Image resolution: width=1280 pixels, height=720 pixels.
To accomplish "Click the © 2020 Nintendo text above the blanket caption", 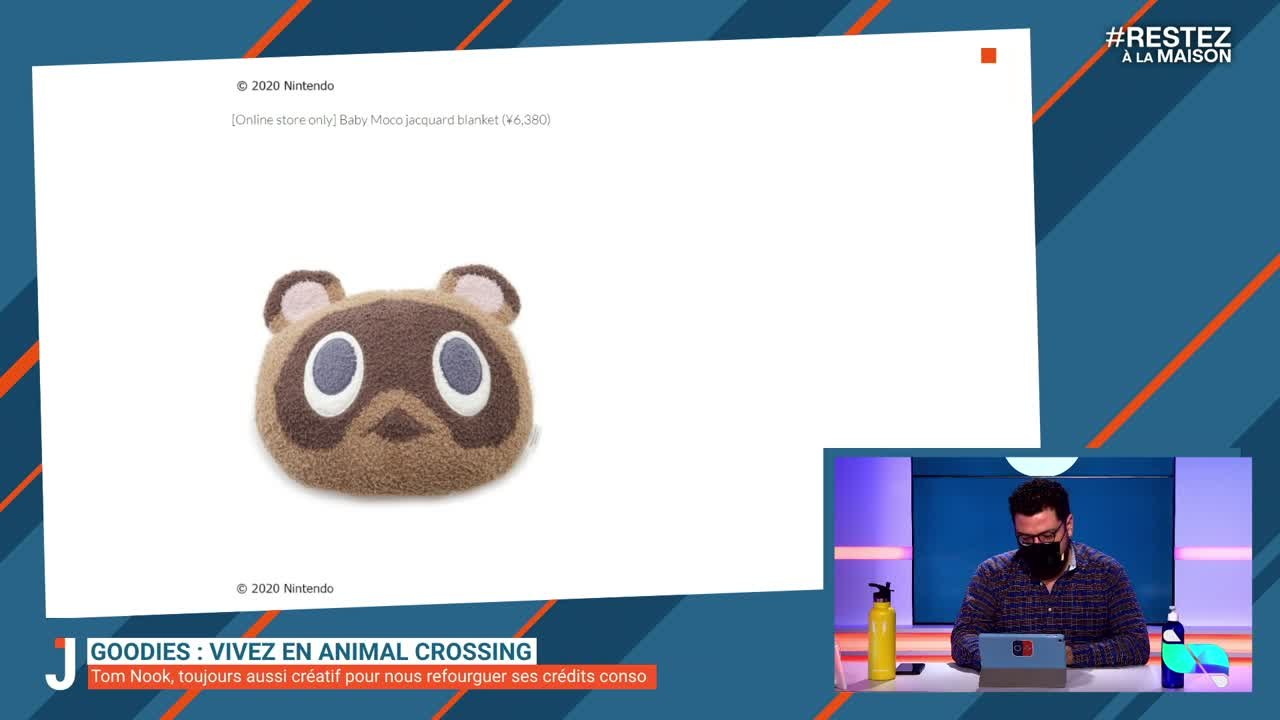I will [285, 86].
